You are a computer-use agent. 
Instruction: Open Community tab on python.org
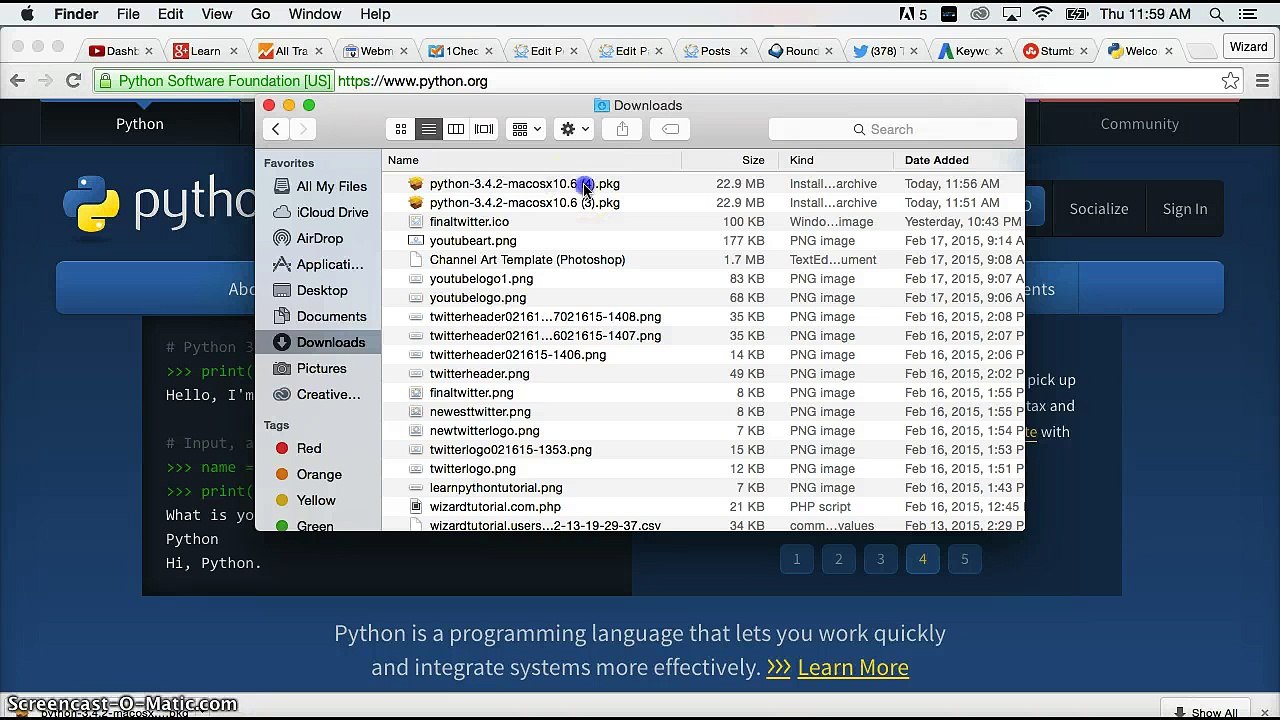coord(1140,124)
